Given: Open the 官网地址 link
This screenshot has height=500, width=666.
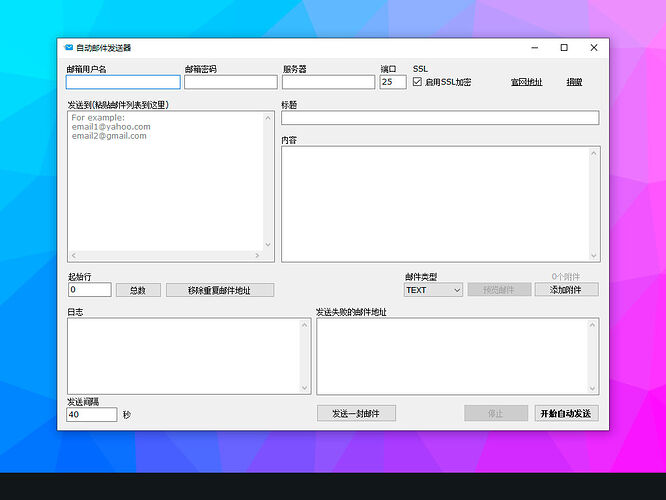Looking at the screenshot, I should tap(526, 82).
